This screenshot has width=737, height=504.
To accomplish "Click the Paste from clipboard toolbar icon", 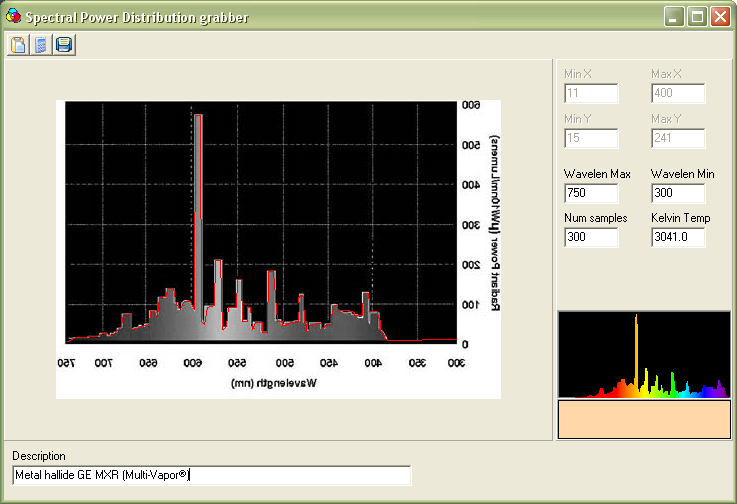I will click(18, 45).
